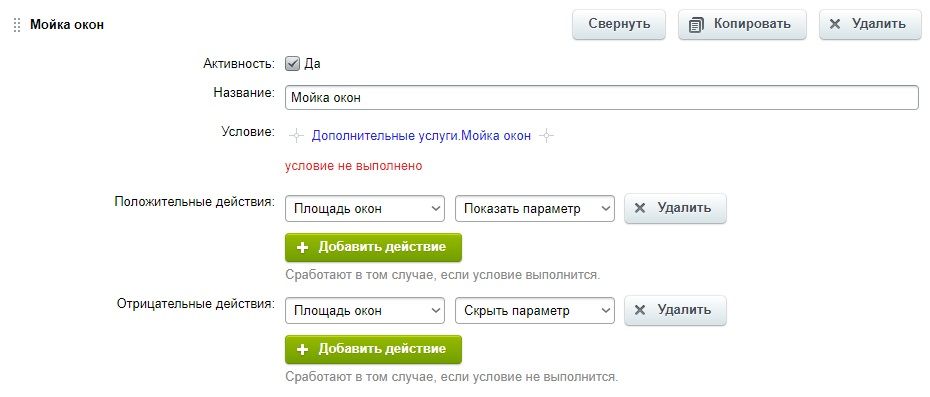This screenshot has height=397, width=930.
Task: Open negative actions Площадь окон dropdown
Action: pyautogui.click(x=365, y=311)
